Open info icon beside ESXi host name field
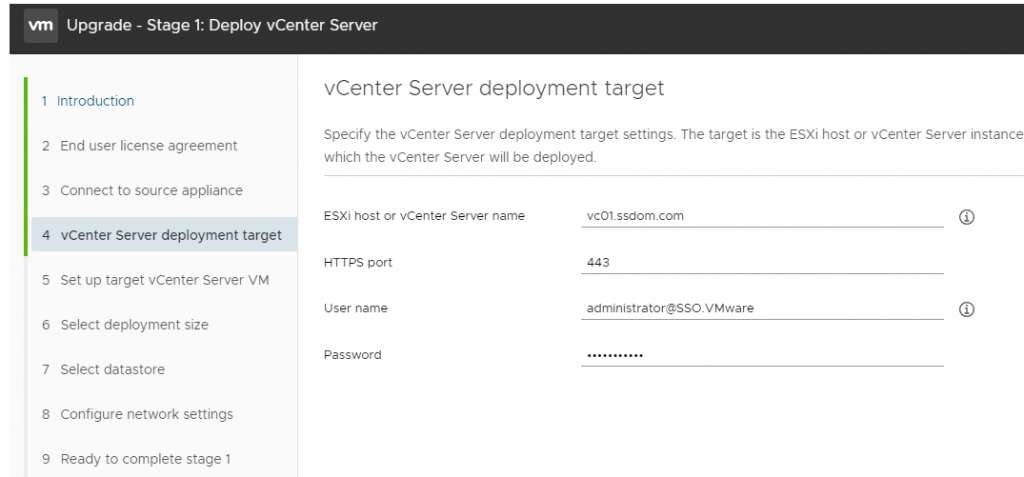 click(x=967, y=217)
